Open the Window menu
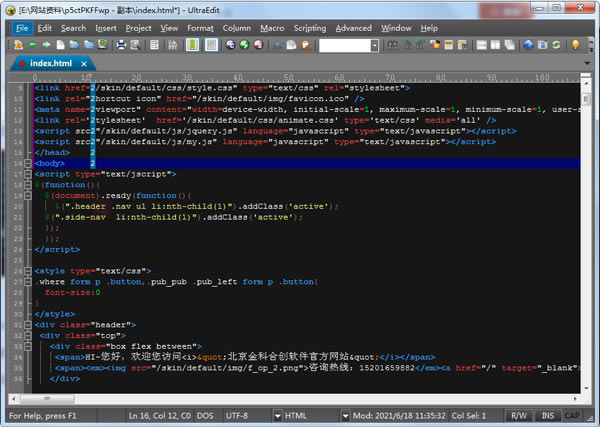 coord(396,28)
